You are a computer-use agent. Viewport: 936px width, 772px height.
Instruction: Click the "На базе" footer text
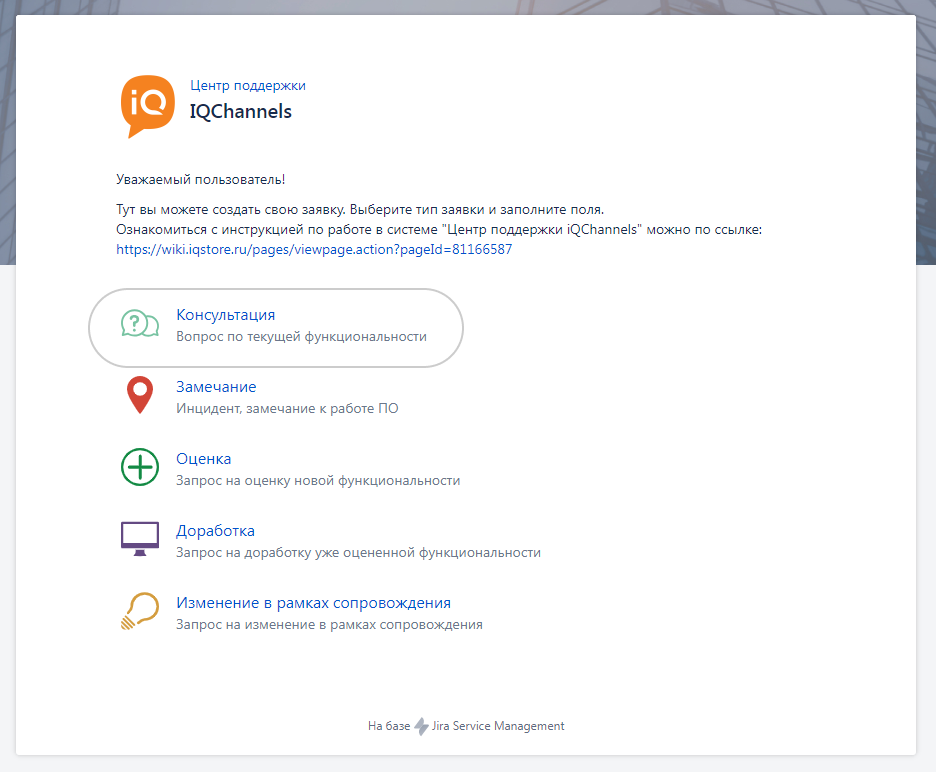point(389,726)
